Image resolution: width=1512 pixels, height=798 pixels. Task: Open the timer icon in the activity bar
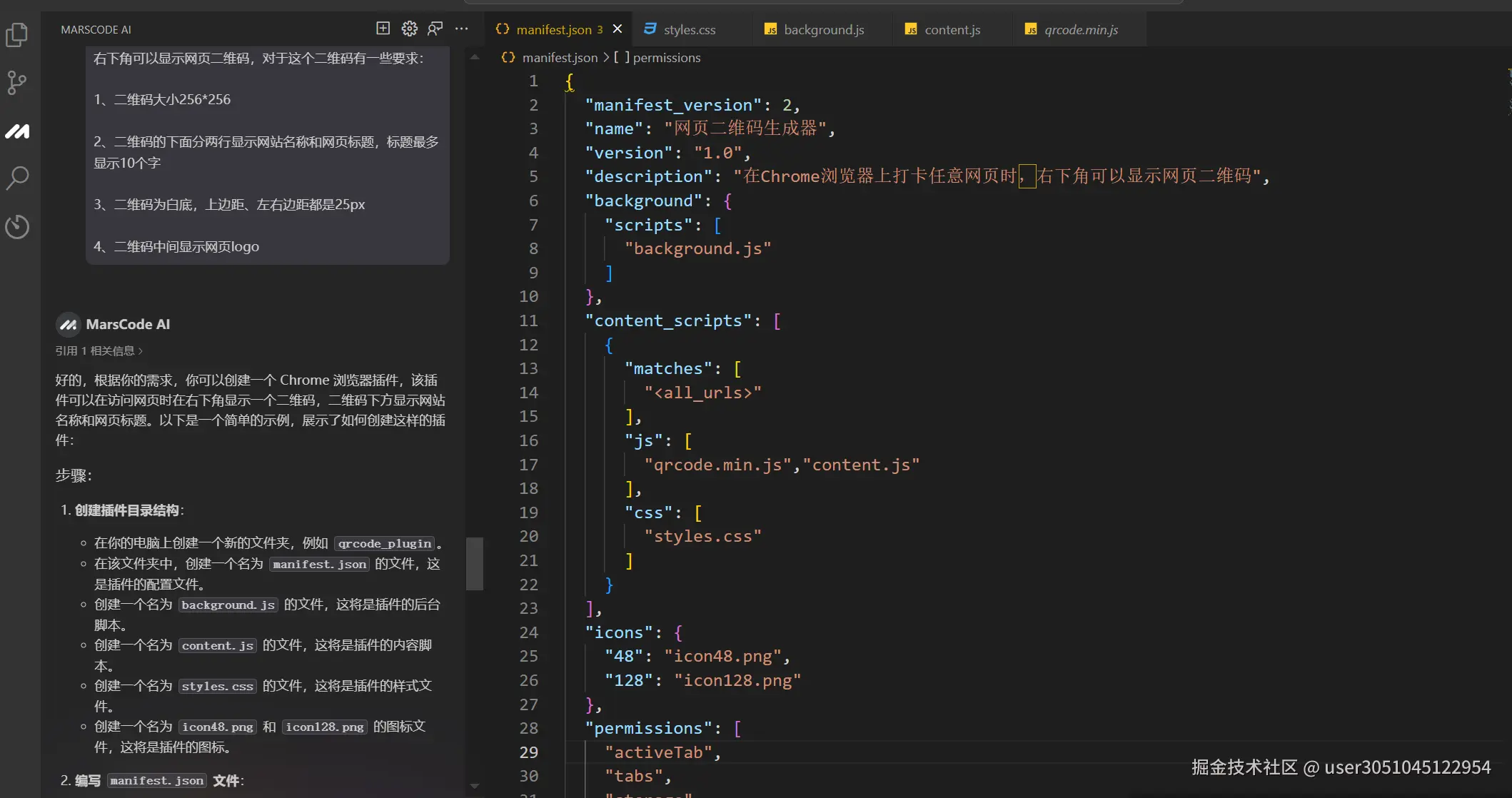click(17, 226)
